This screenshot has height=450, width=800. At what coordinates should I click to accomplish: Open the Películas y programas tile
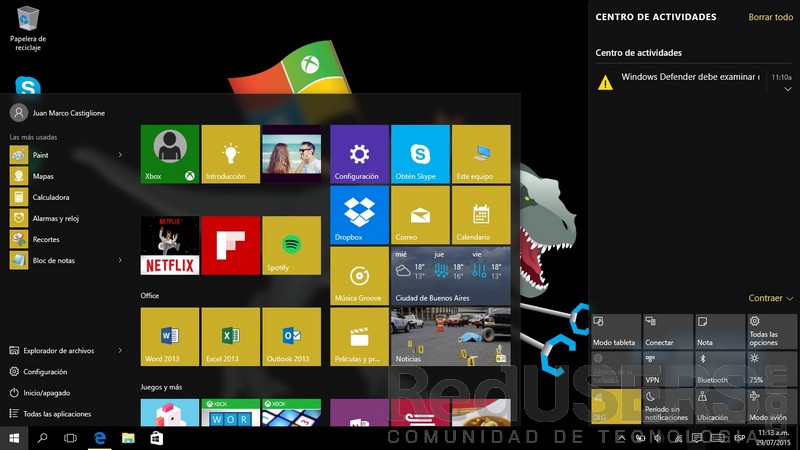[359, 337]
